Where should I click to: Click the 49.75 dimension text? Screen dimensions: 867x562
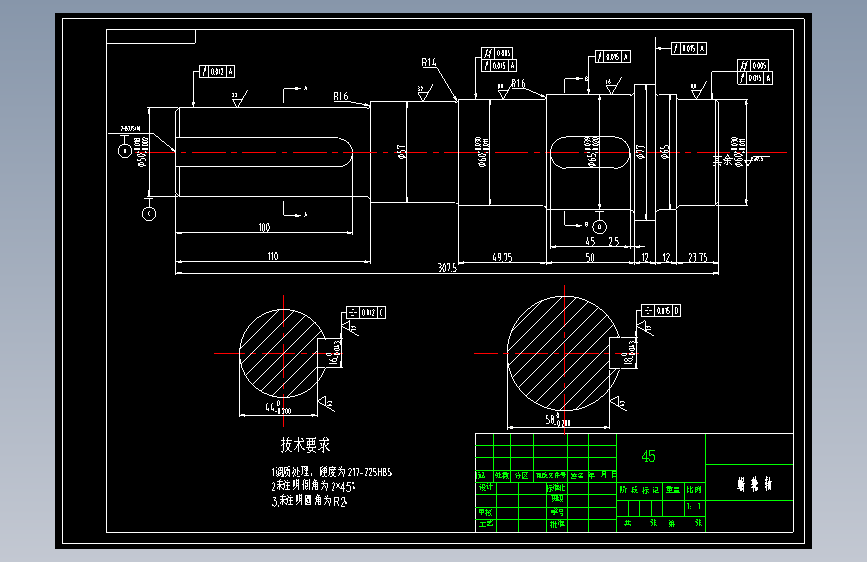tap(502, 257)
